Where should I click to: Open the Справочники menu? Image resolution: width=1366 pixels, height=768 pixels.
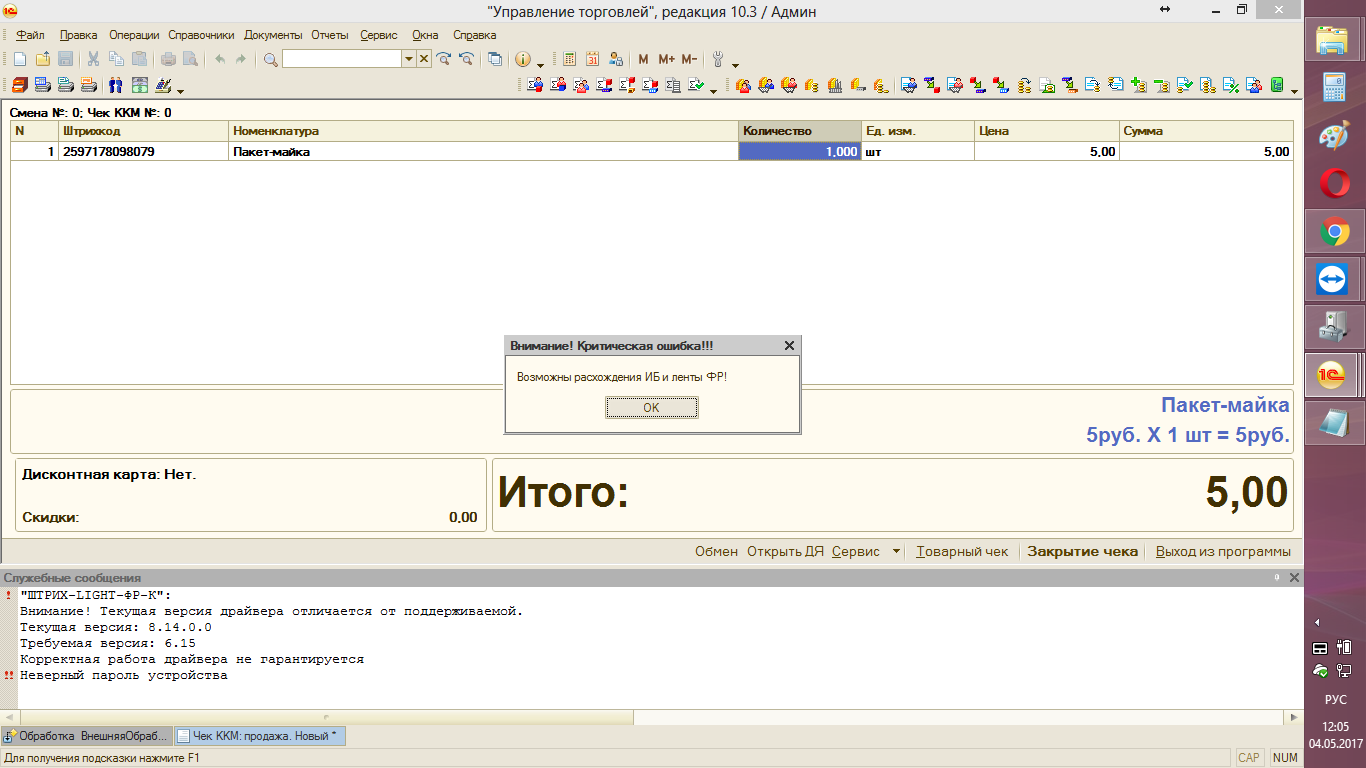pos(201,35)
